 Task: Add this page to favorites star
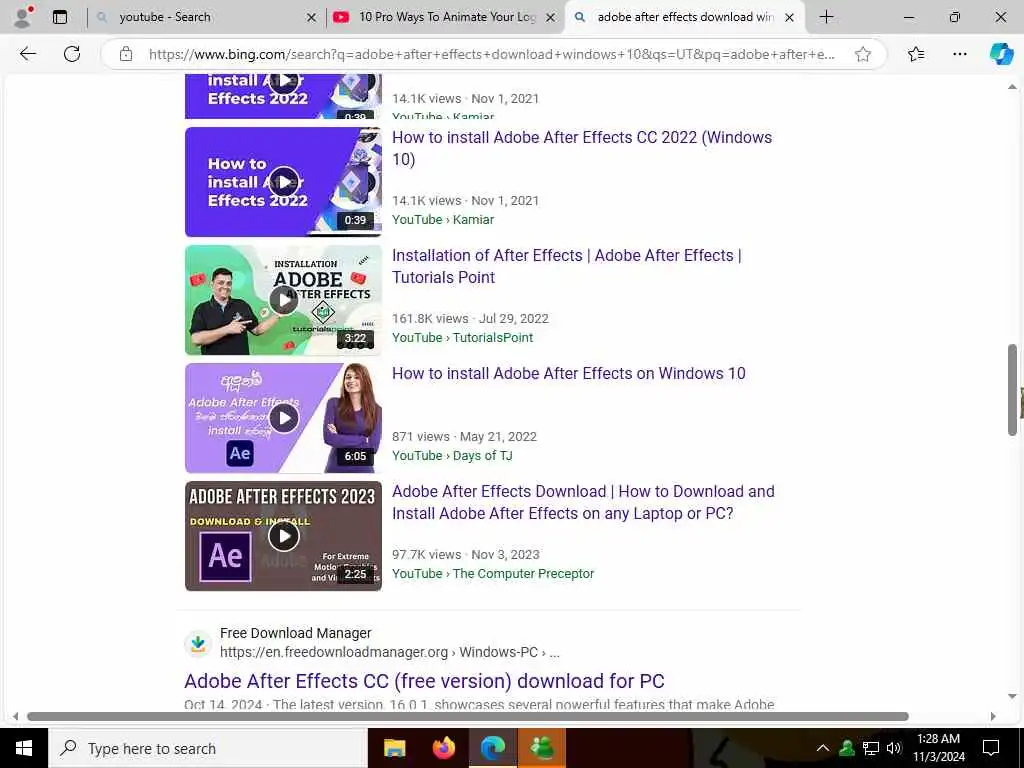[863, 54]
